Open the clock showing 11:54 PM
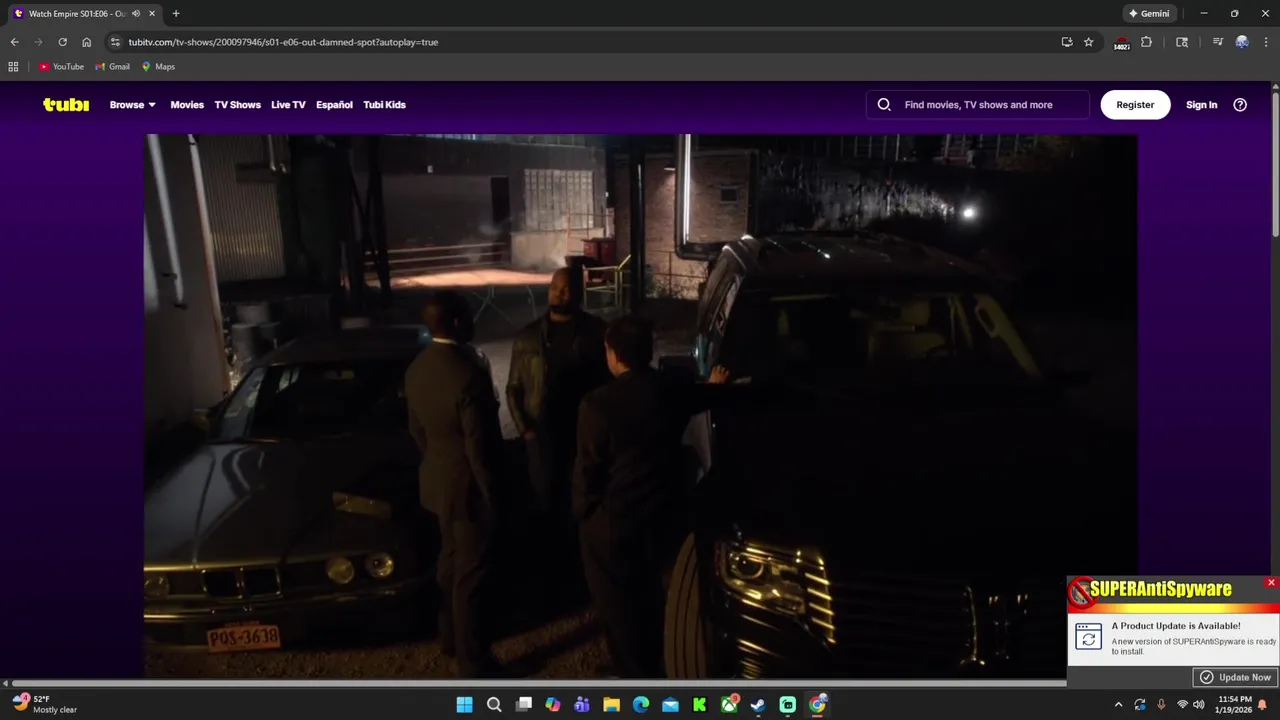Screen dimensions: 1280x720 (x=1235, y=704)
